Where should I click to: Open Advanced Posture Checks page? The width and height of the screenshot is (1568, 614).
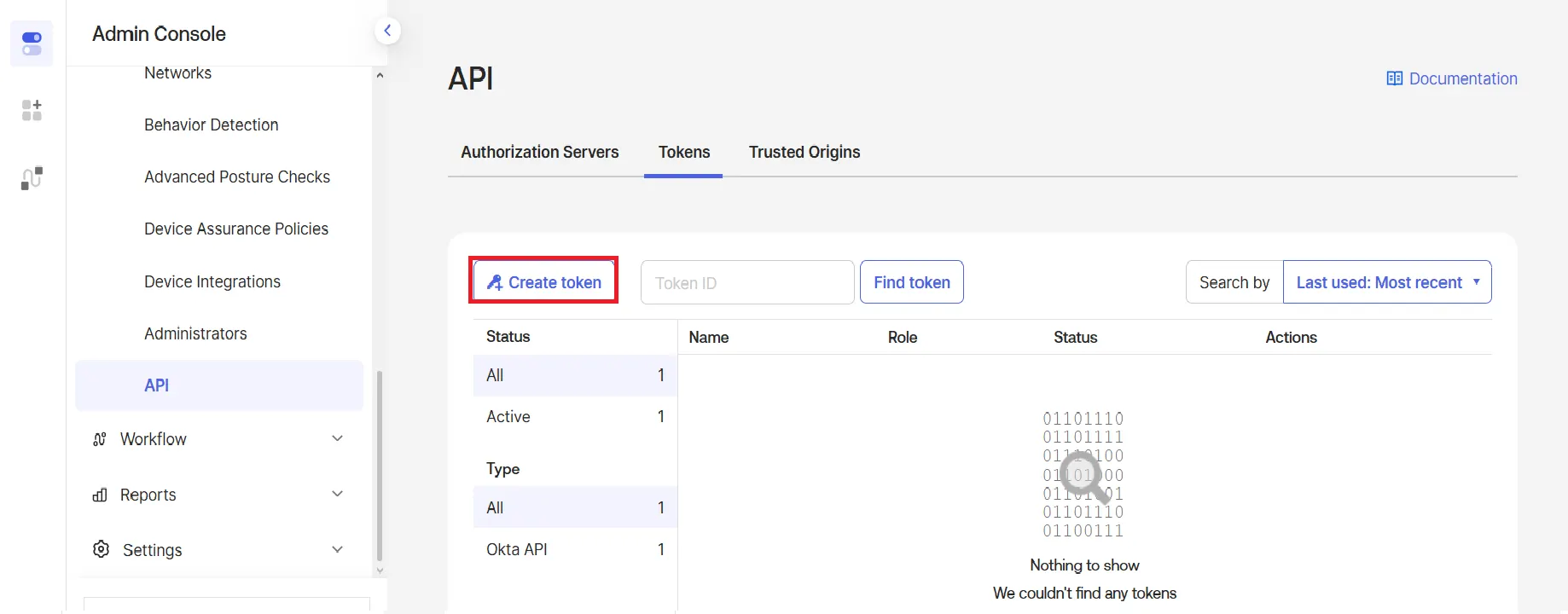coord(237,177)
